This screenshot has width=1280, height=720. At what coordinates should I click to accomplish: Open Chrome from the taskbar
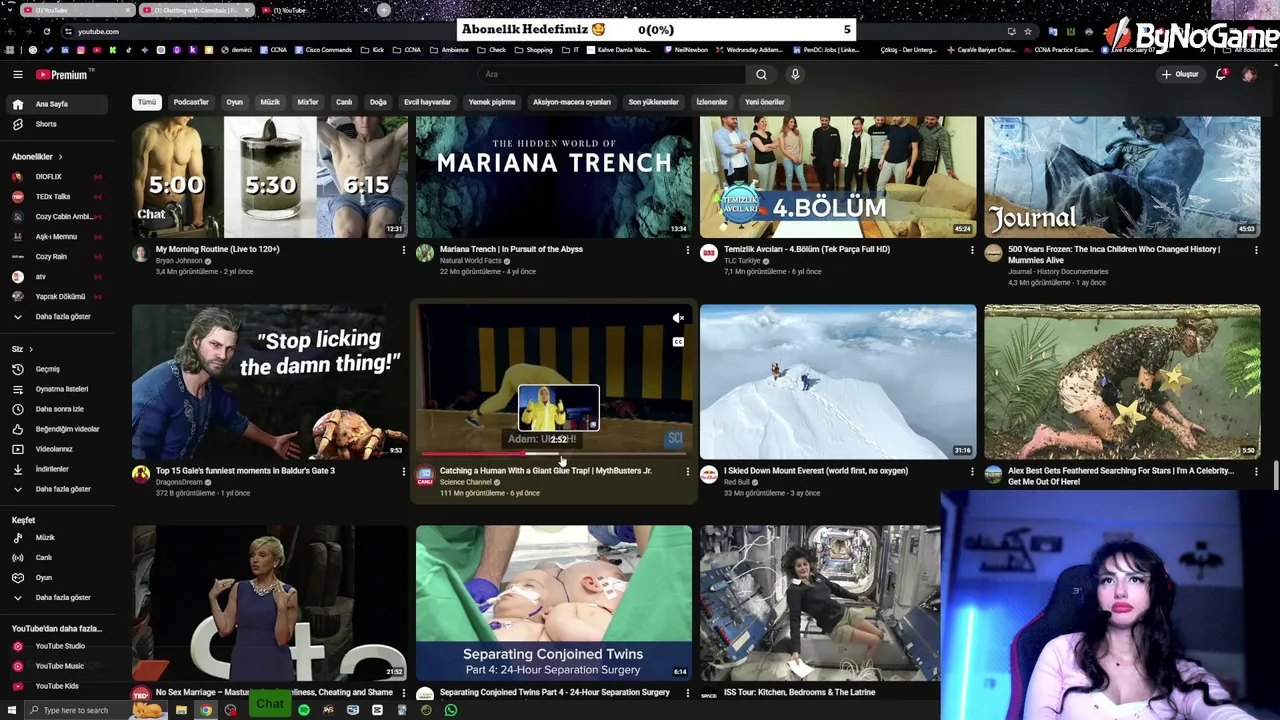tap(206, 710)
